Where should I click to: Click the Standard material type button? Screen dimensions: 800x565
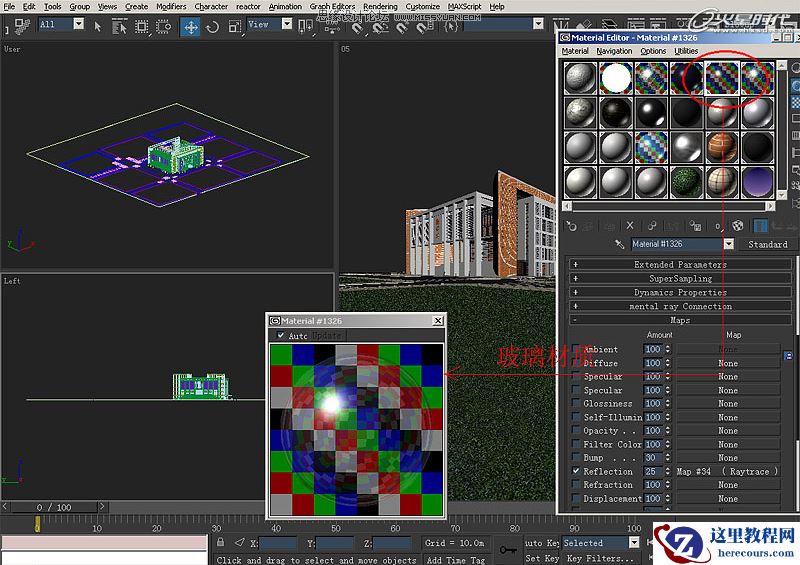(x=767, y=244)
